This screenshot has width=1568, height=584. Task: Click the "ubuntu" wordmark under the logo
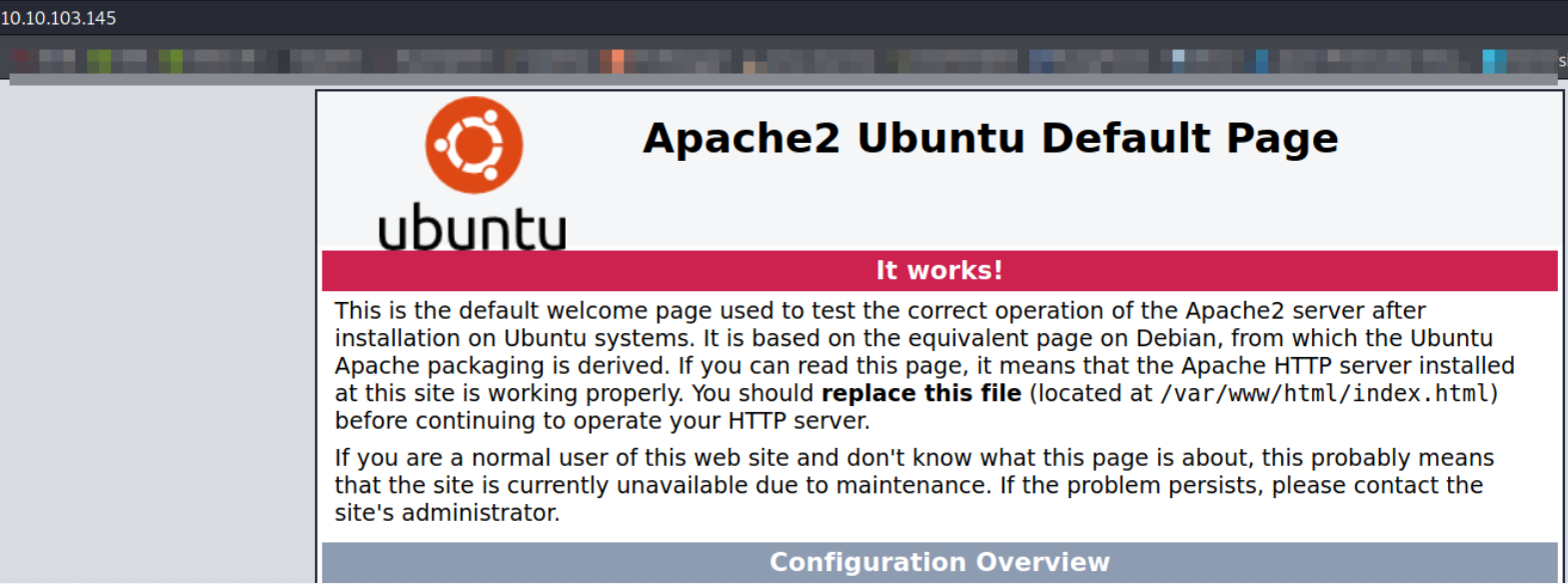point(472,228)
